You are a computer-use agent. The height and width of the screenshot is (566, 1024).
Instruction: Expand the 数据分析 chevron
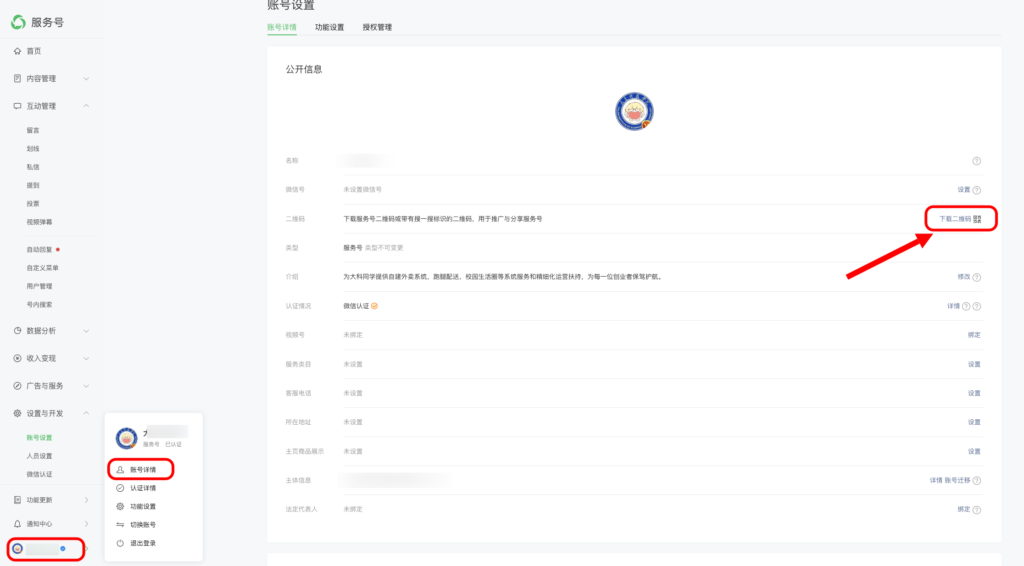pos(86,331)
